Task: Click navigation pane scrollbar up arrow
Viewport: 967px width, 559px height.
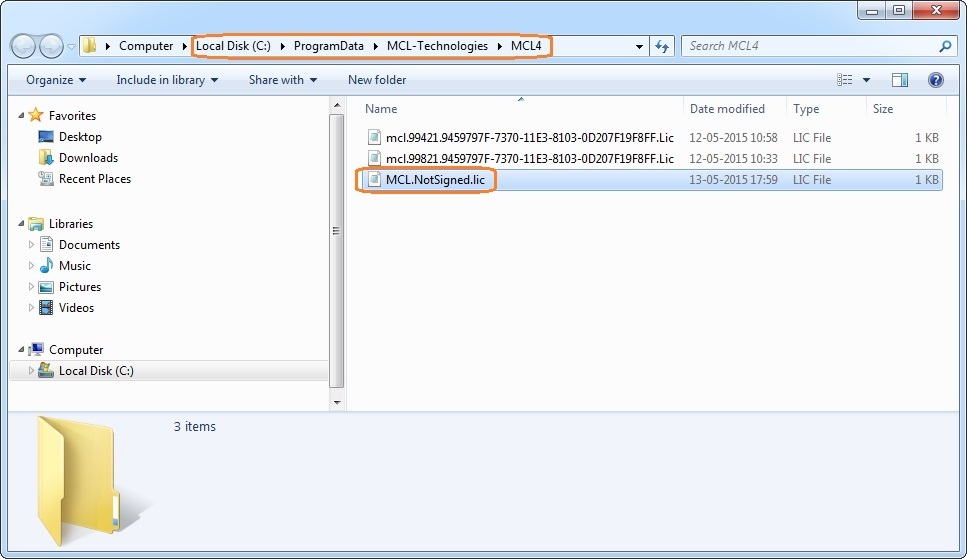Action: click(x=337, y=106)
